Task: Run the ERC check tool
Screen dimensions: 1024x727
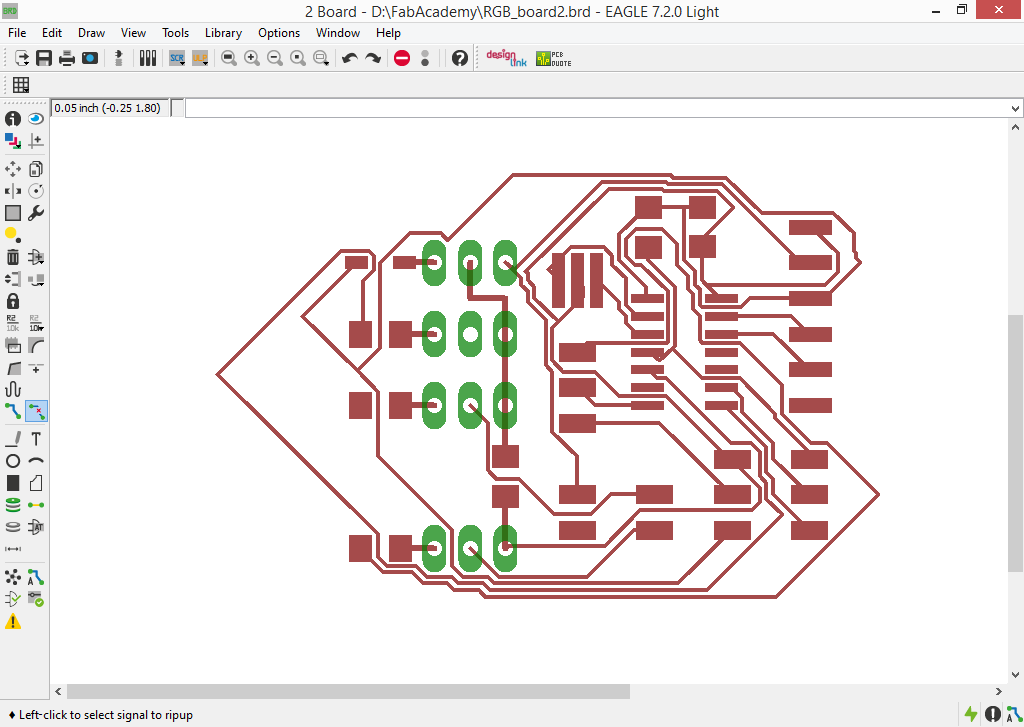Action: pos(12,599)
